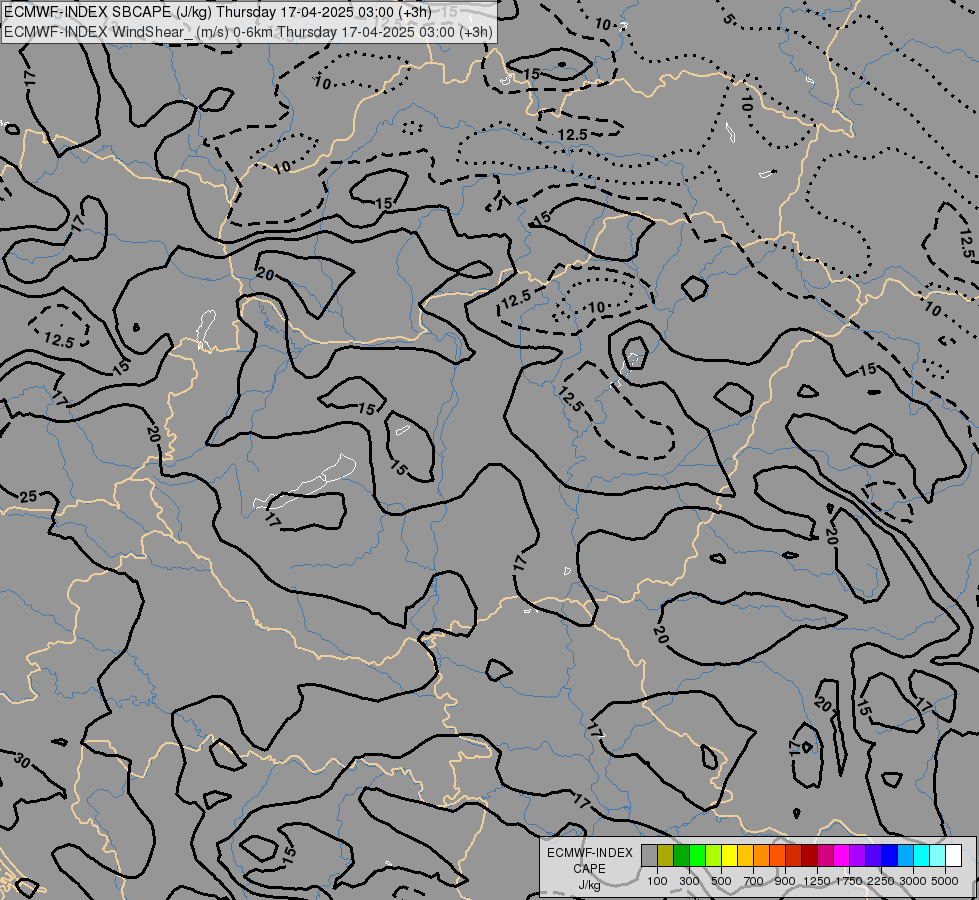The width and height of the screenshot is (979, 900).
Task: Click the white swatch ending the legend
Action: [953, 856]
